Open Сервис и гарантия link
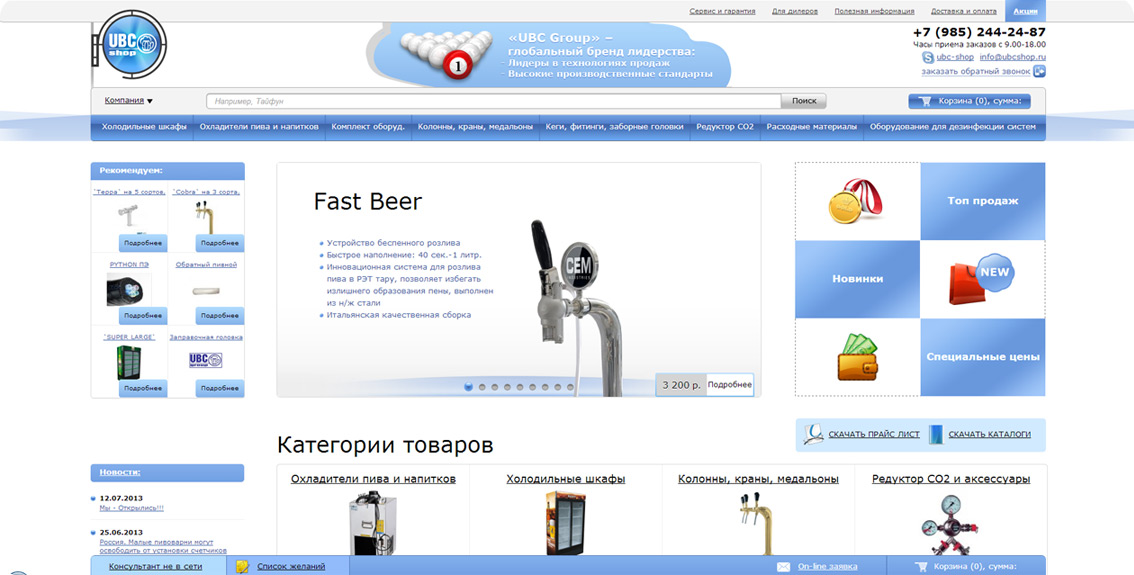This screenshot has height=575, width=1134. [722, 12]
